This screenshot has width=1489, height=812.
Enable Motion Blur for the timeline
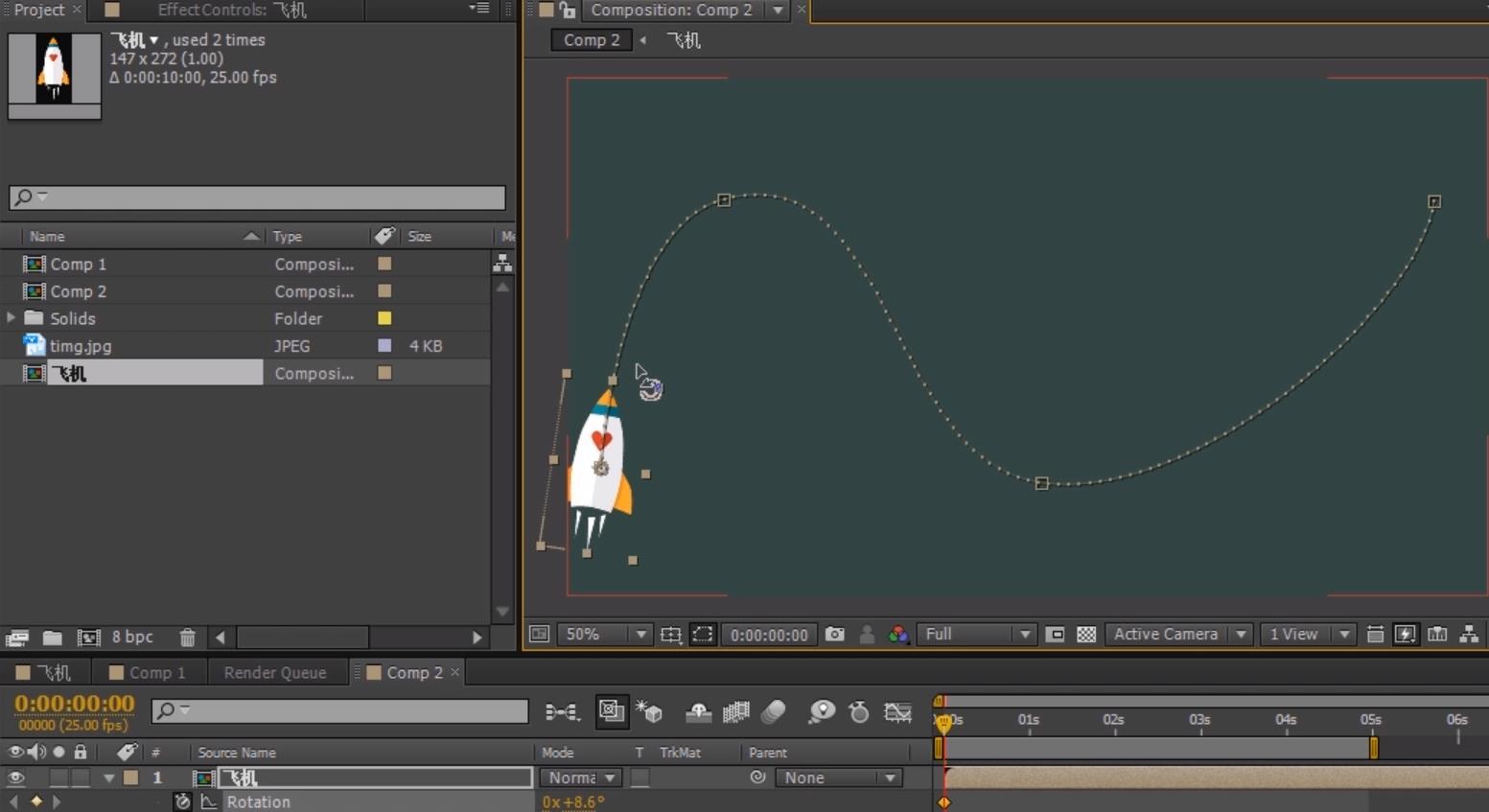coord(774,712)
